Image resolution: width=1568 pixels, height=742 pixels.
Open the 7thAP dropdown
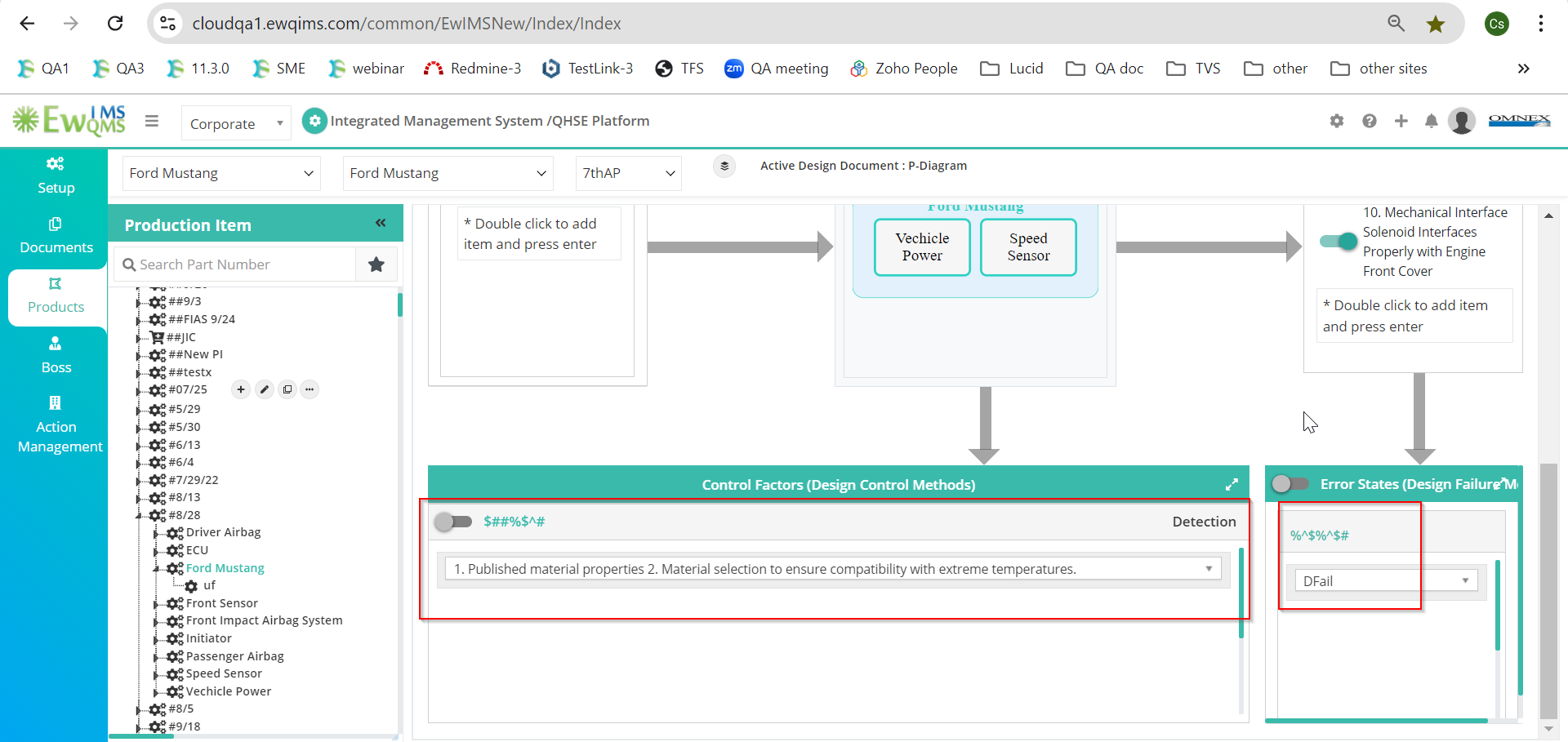click(628, 173)
